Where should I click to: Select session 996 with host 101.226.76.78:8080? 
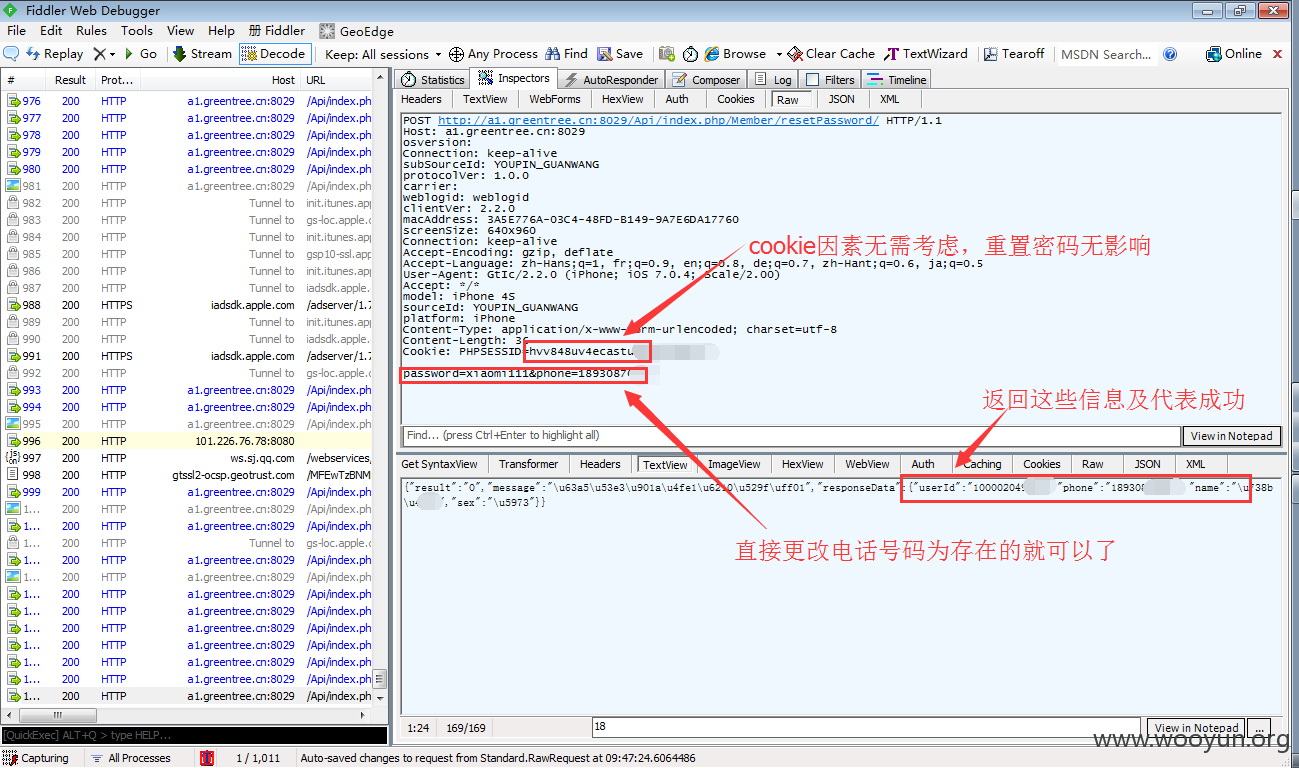tap(186, 441)
